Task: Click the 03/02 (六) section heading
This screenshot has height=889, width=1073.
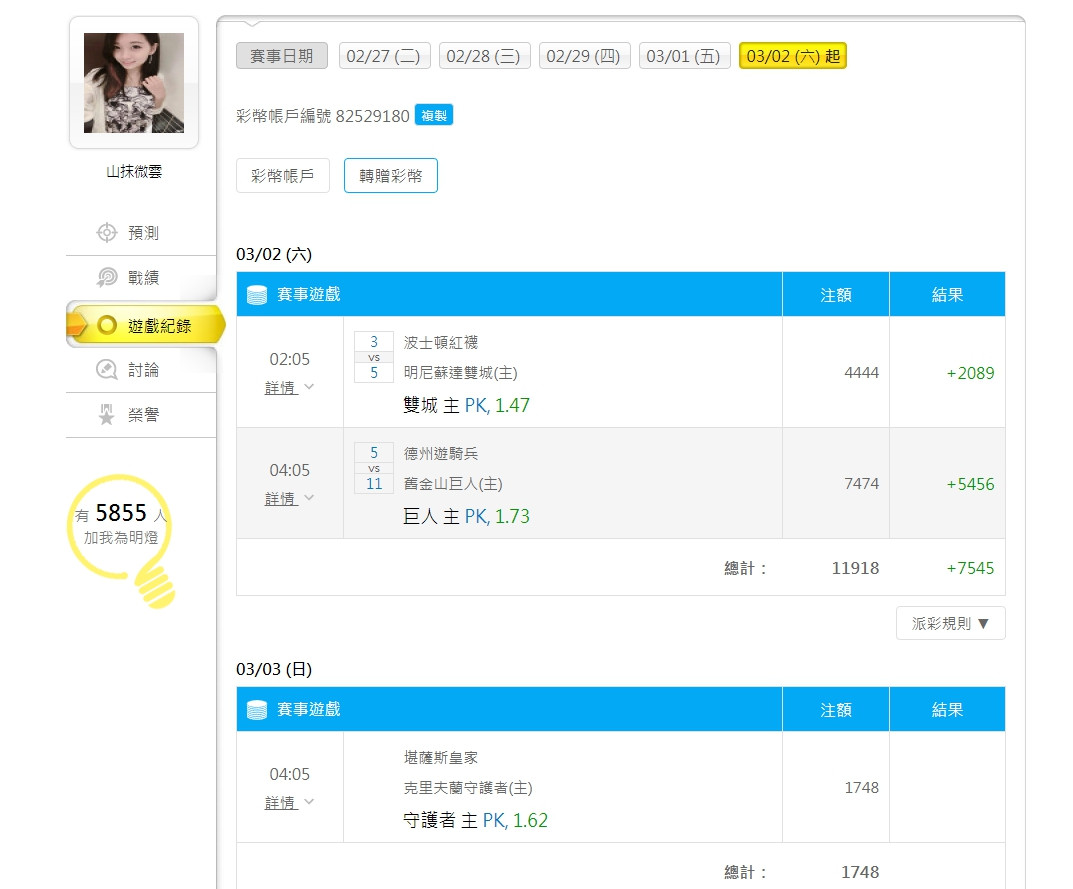Action: pos(274,255)
